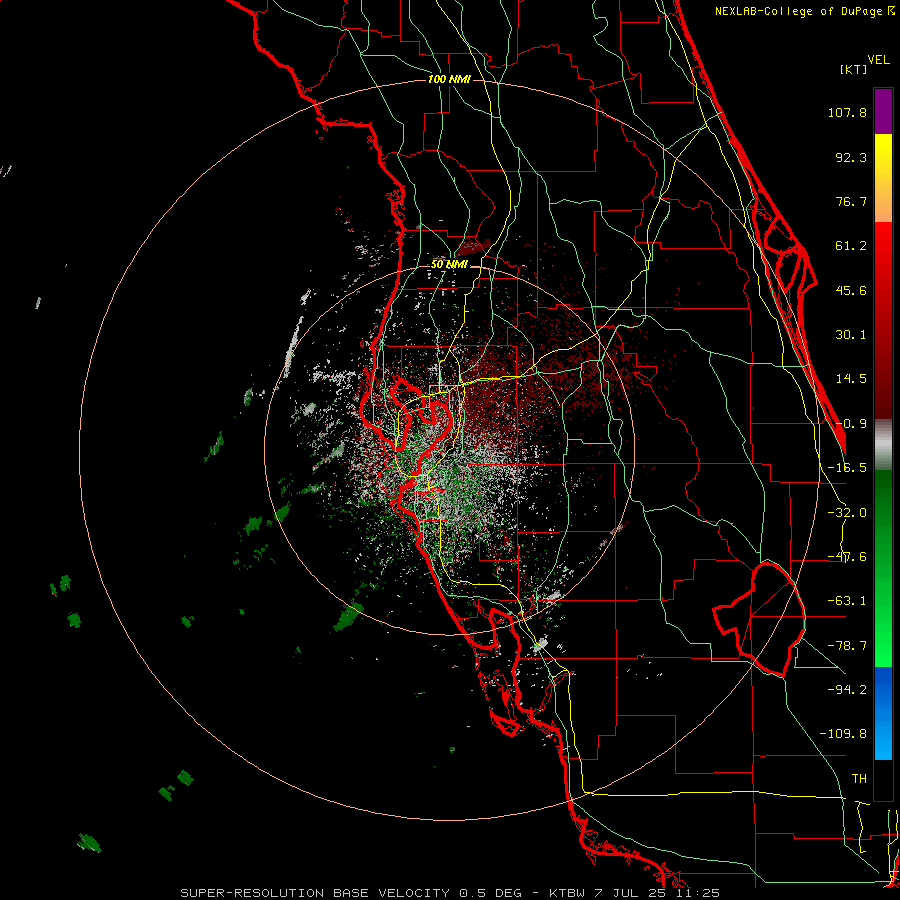Click the 0.5 DEG elevation text
The width and height of the screenshot is (900, 900).
point(490,893)
